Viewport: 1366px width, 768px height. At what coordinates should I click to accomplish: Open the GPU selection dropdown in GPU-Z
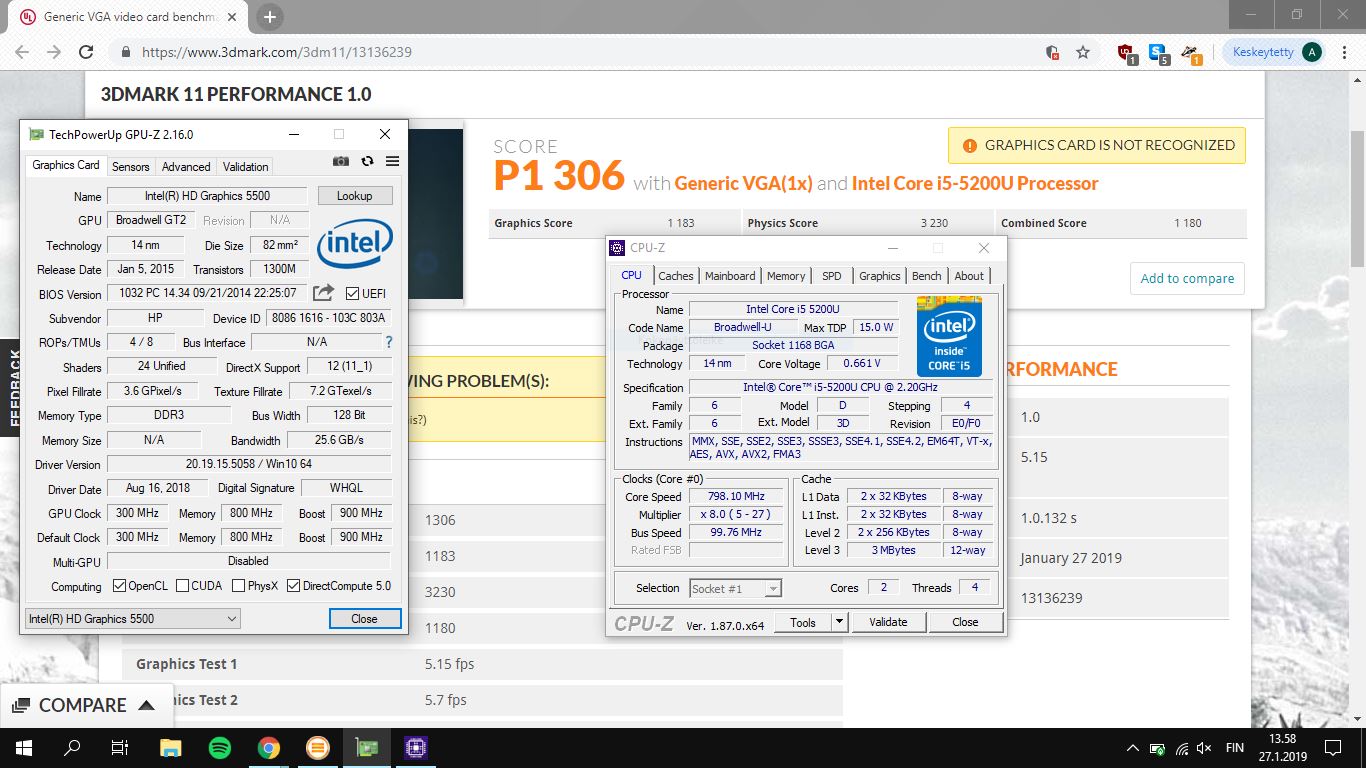pos(132,619)
